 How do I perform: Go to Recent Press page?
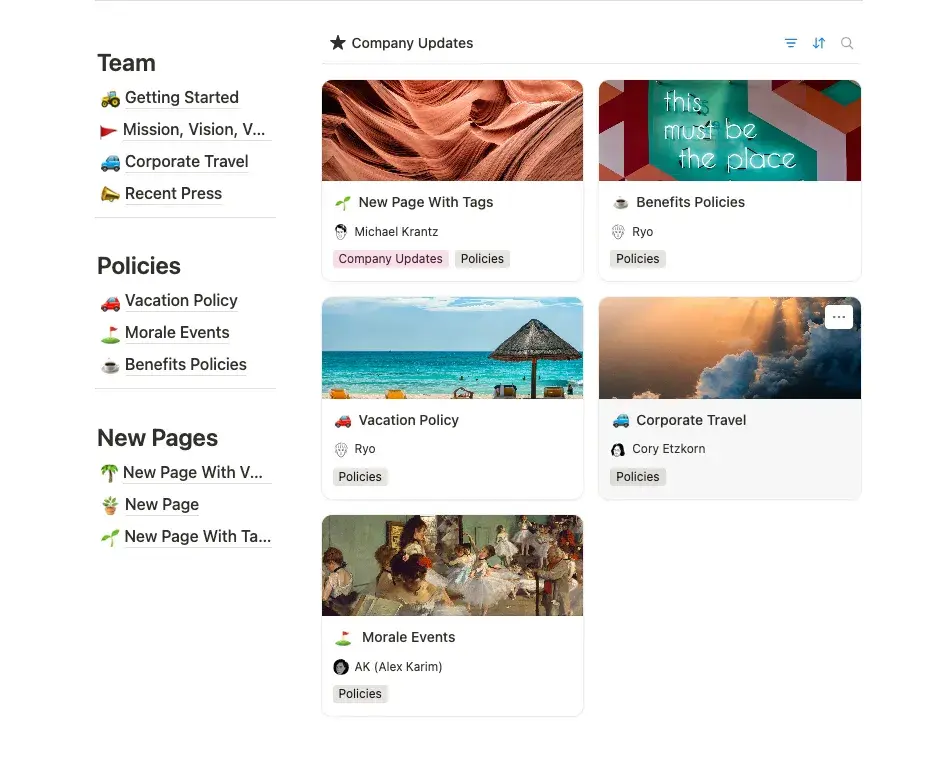[x=173, y=194]
